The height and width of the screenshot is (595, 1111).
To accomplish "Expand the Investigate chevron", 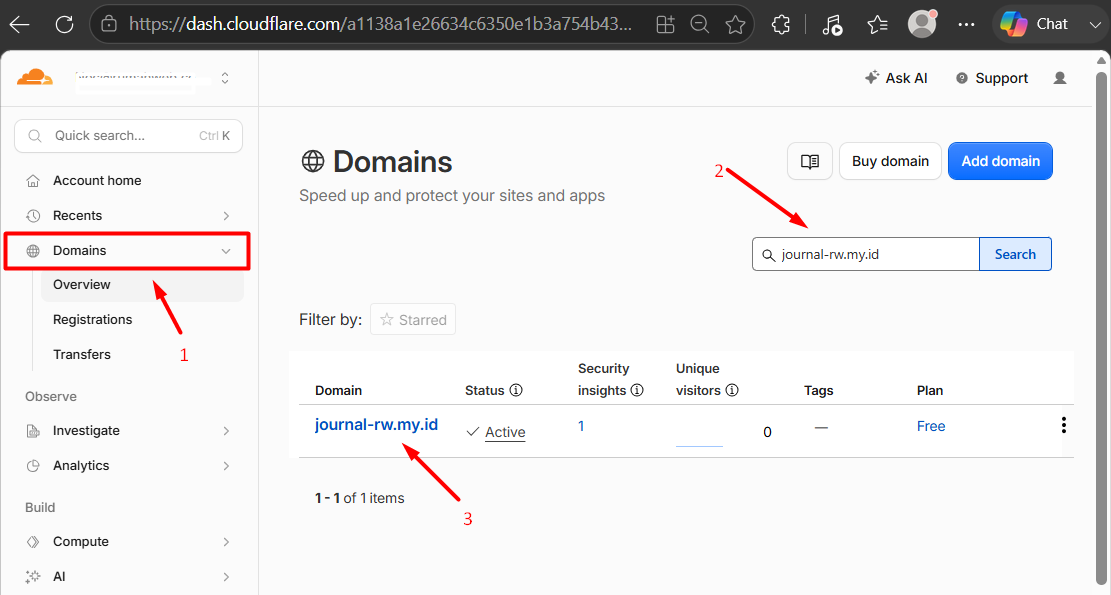I will tap(226, 431).
